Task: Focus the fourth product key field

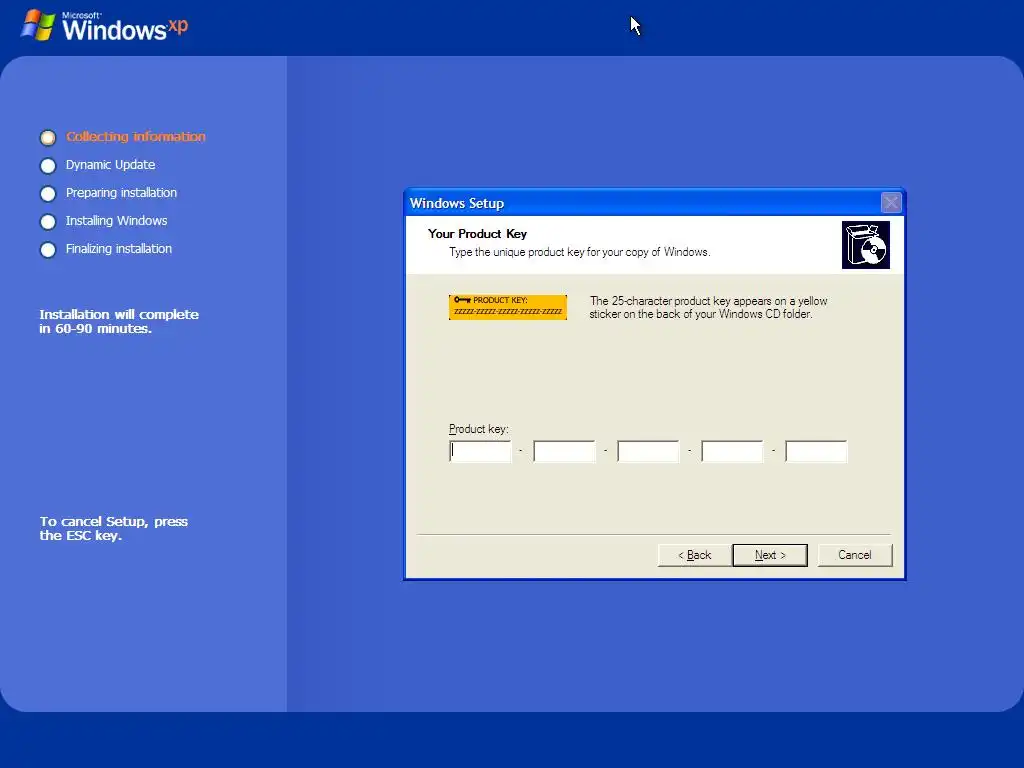Action: (732, 451)
